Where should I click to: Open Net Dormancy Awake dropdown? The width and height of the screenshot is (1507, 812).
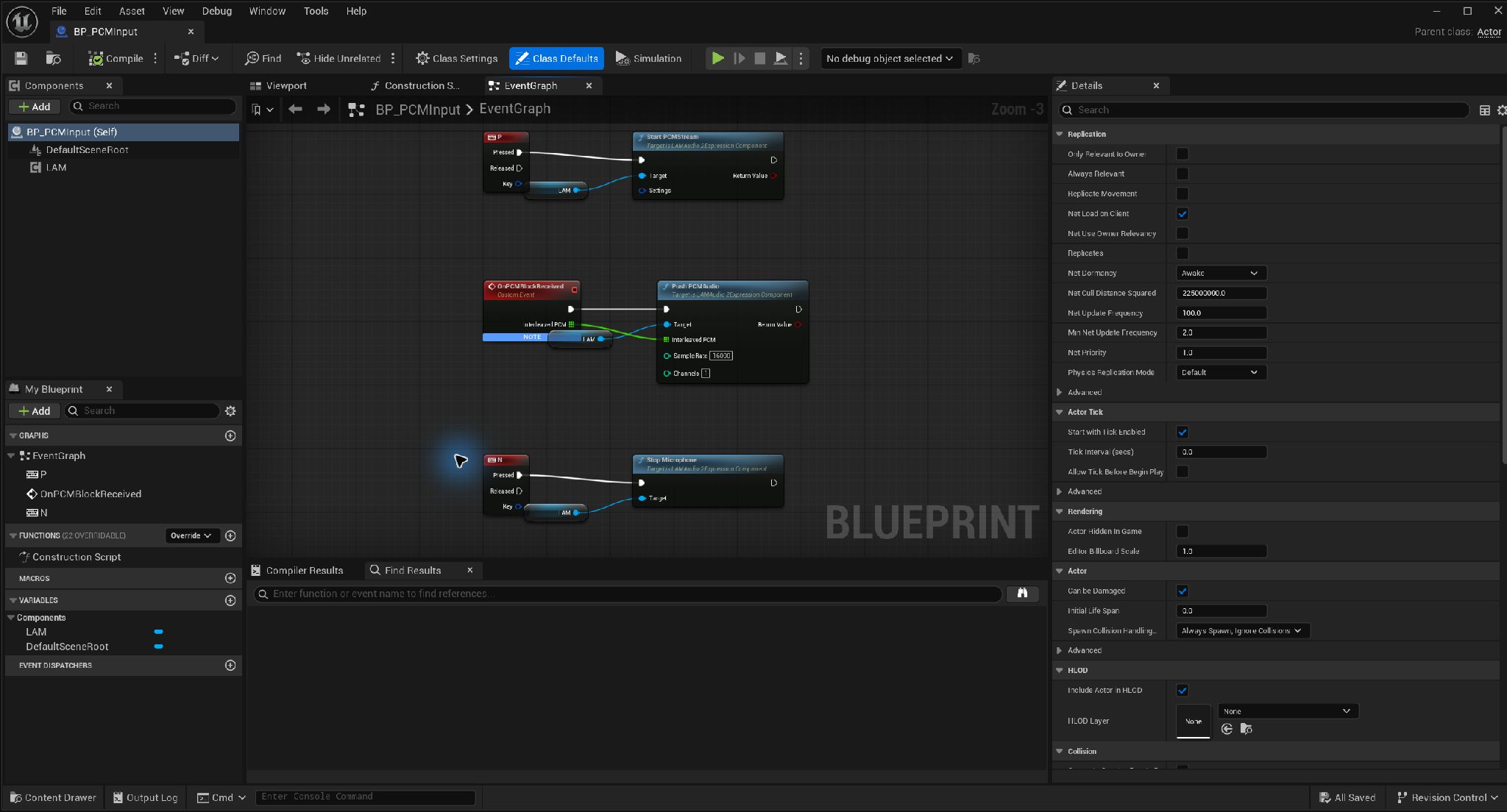(1221, 273)
